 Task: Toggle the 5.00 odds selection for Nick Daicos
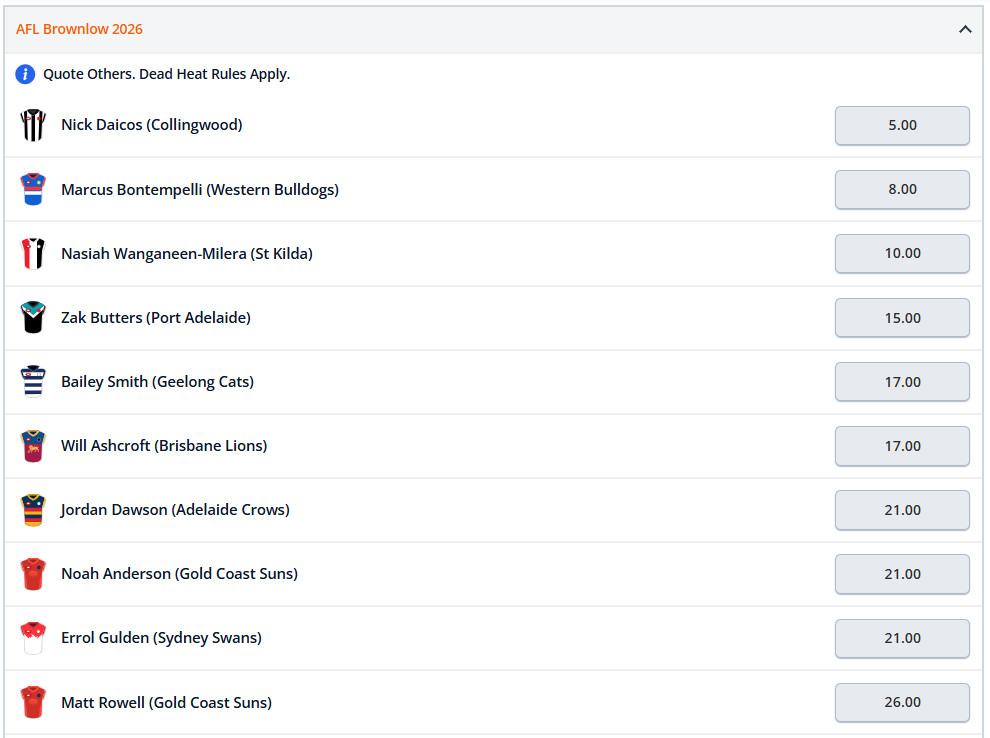click(901, 125)
